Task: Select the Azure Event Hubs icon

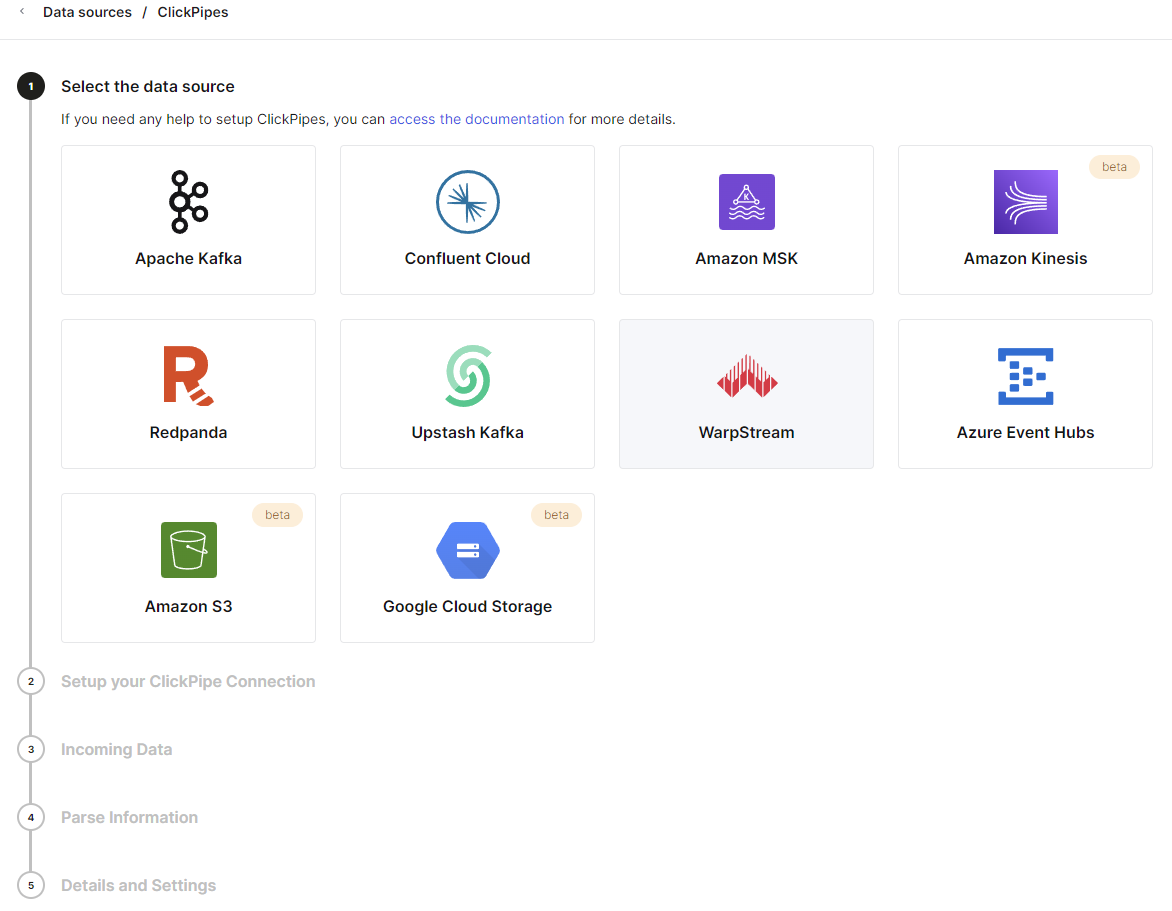Action: (1025, 376)
